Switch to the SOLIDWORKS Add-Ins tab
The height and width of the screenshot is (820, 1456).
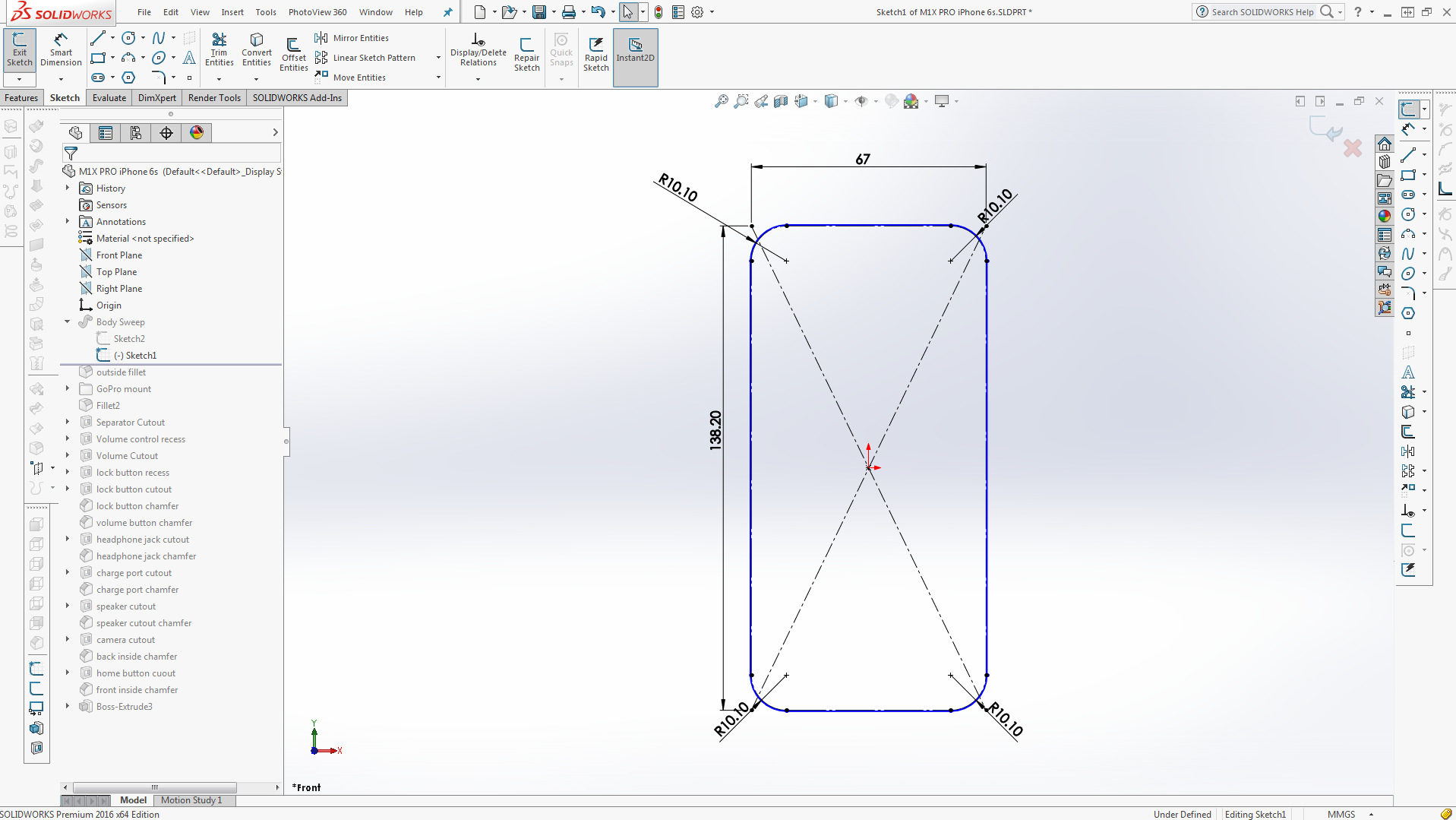coord(297,98)
